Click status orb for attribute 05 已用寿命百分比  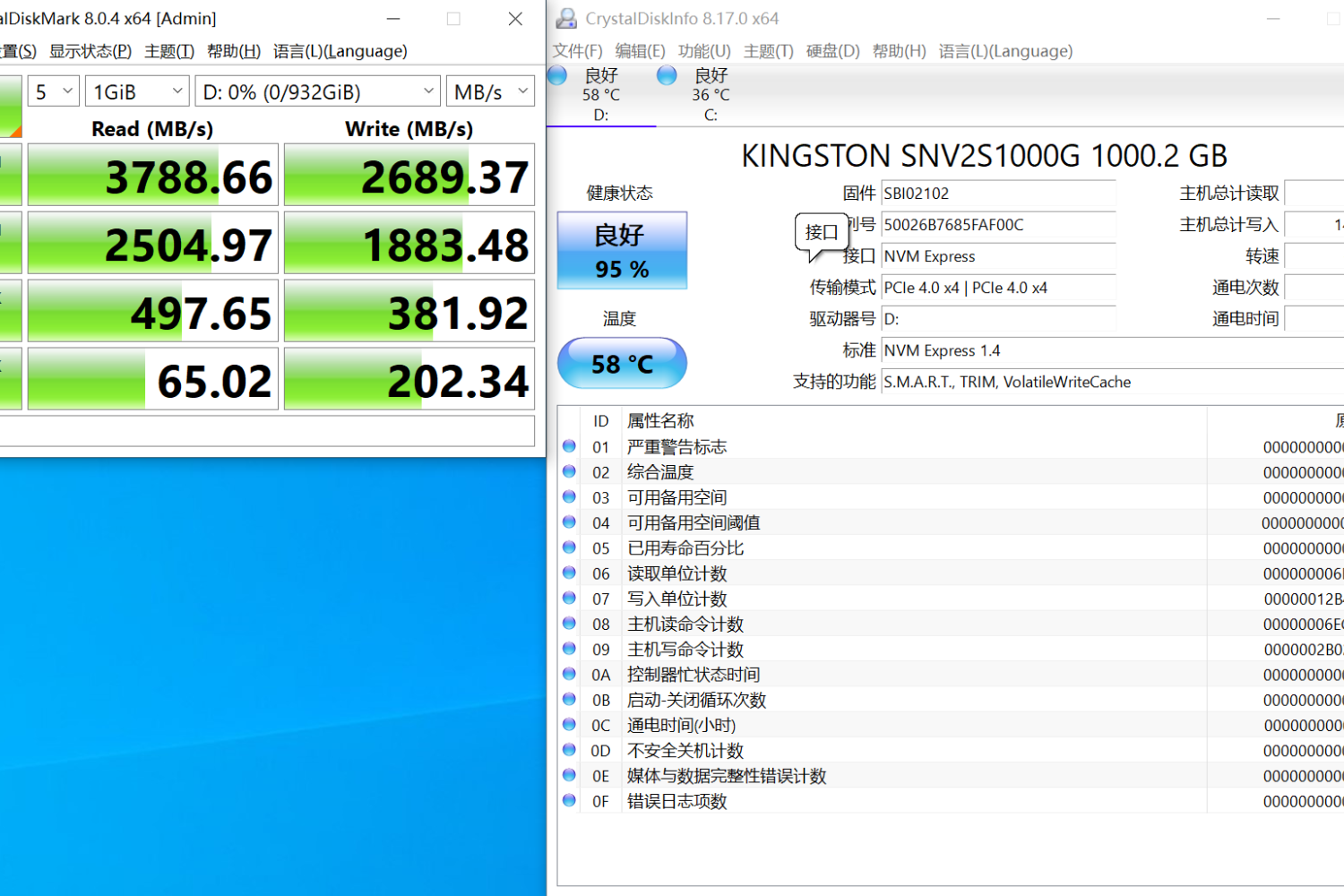point(569,547)
